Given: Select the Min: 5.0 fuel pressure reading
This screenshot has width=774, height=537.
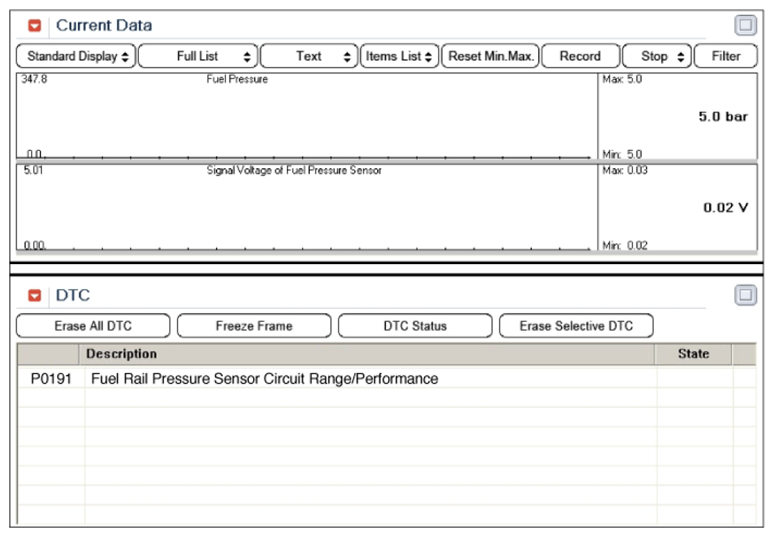Looking at the screenshot, I should (x=622, y=154).
